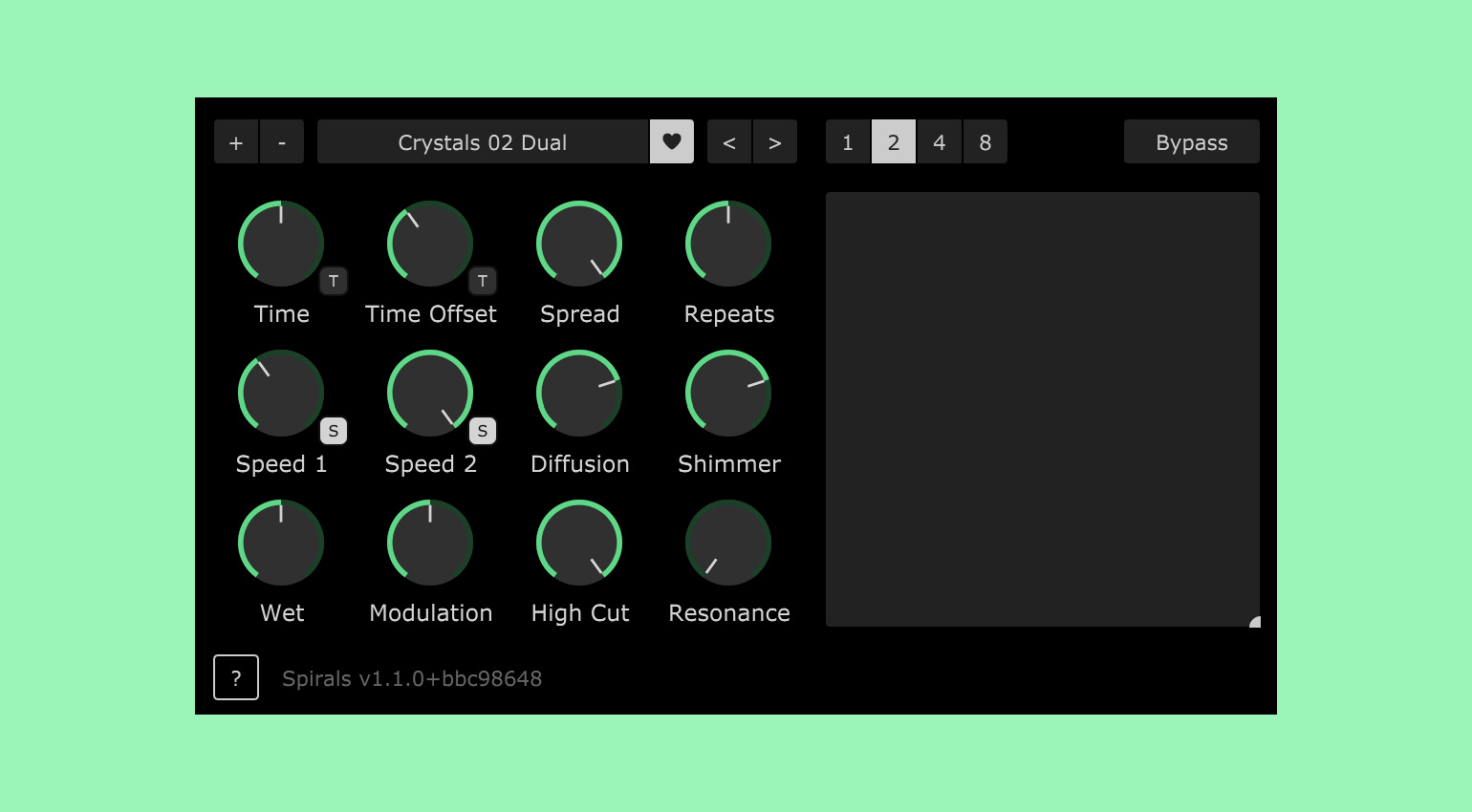The height and width of the screenshot is (812, 1472).
Task: Click the resize handle in panel corner
Action: (x=1254, y=622)
